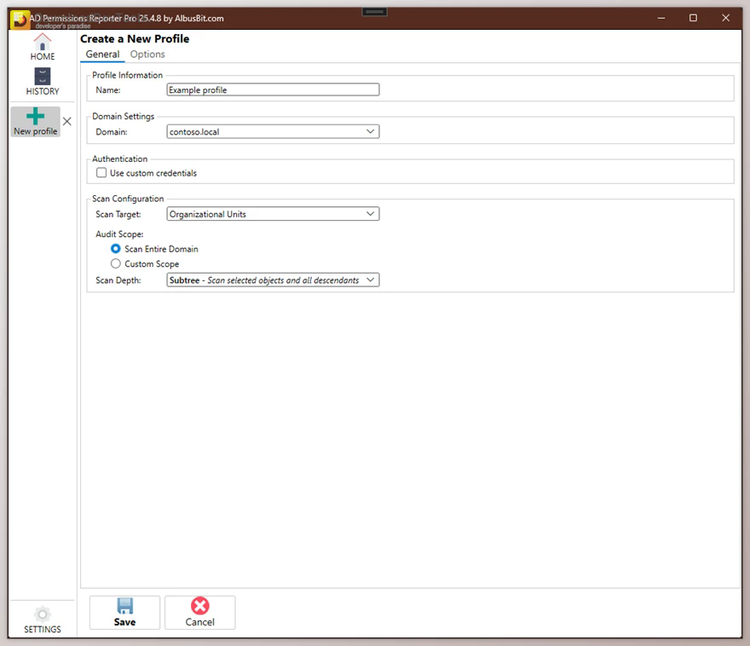Click the Domain Settings group label
This screenshot has width=750, height=646.
click(x=123, y=116)
